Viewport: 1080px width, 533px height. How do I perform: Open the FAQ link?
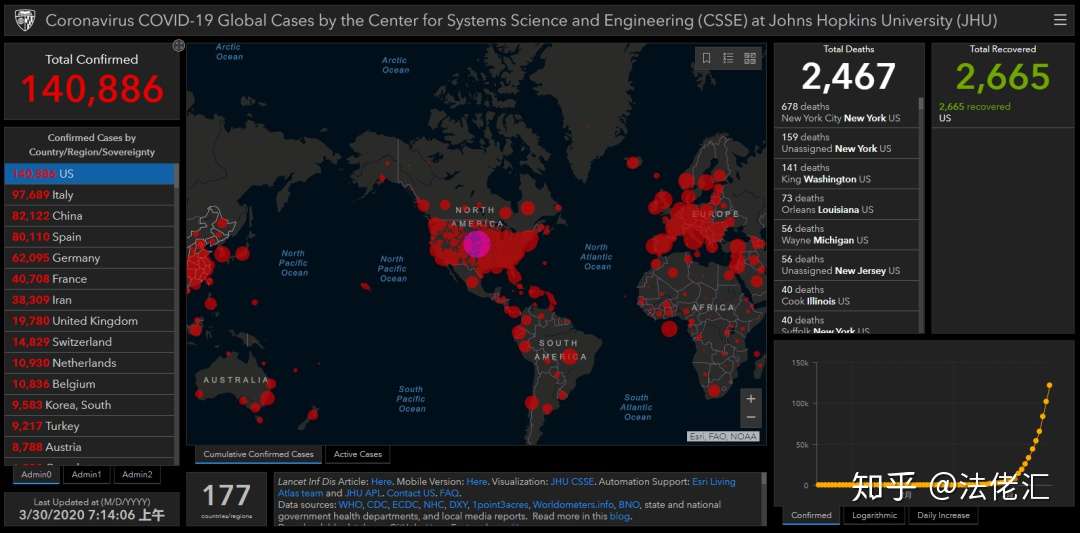[x=449, y=493]
